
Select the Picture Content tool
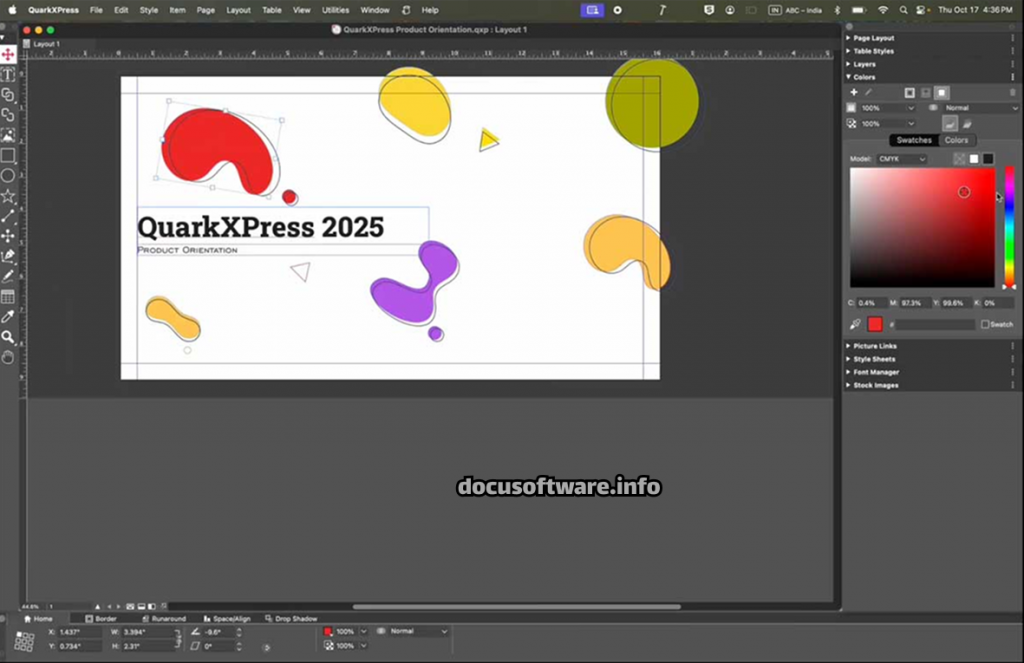coord(8,135)
